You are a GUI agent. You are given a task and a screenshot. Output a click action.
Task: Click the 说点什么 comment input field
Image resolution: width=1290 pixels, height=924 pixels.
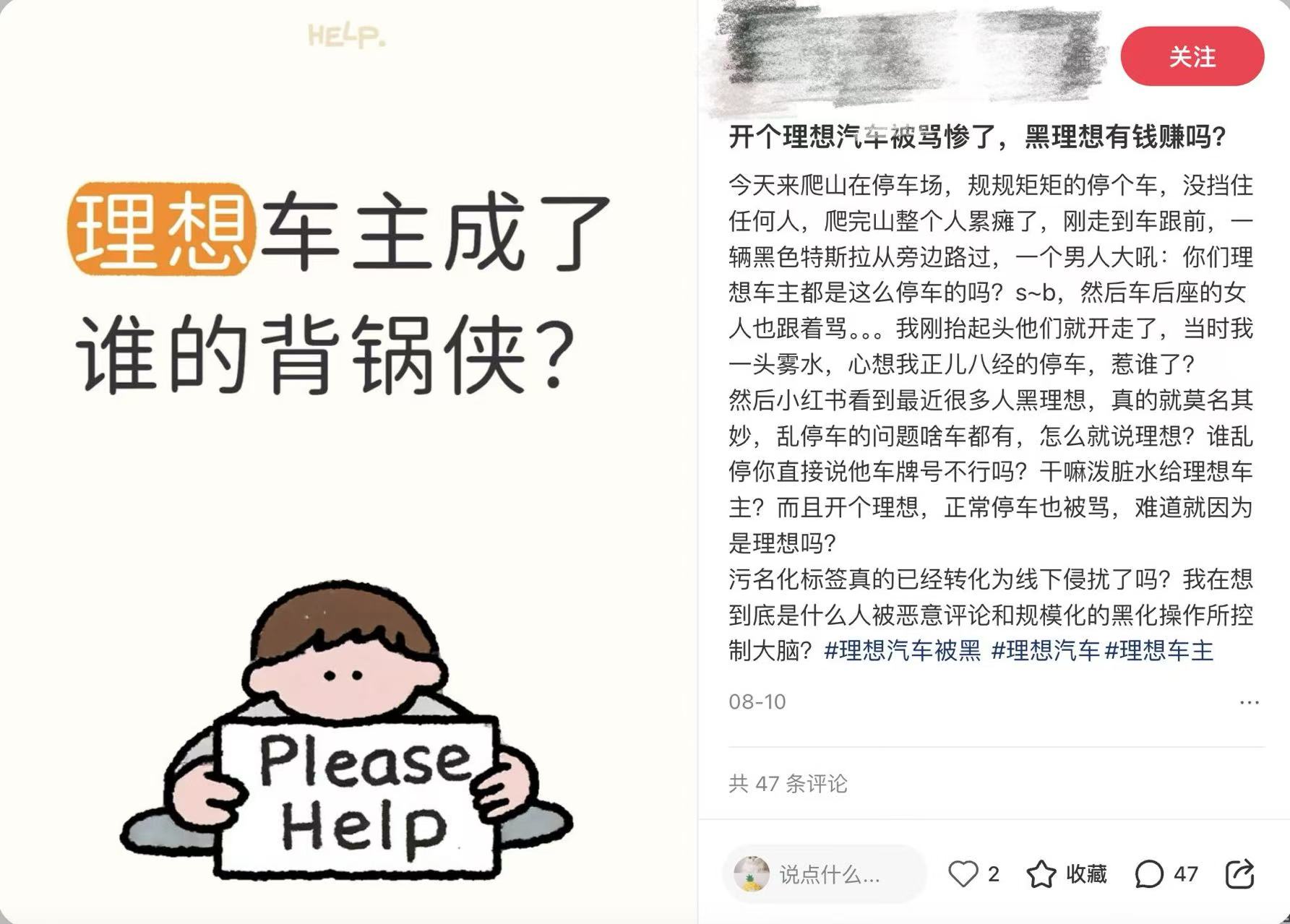[825, 874]
